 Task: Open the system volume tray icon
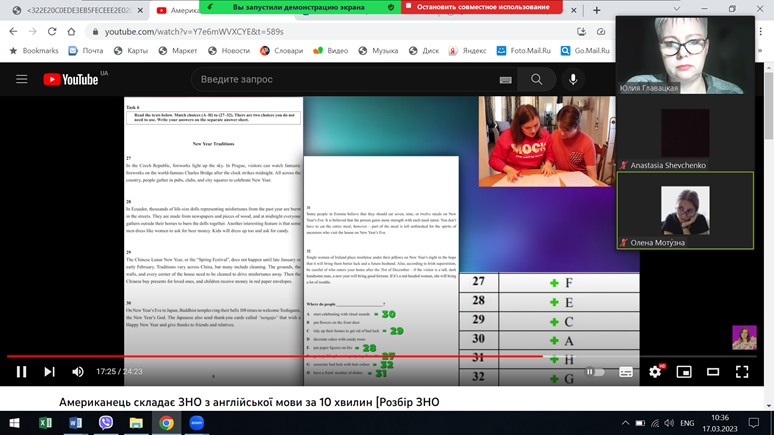point(669,423)
